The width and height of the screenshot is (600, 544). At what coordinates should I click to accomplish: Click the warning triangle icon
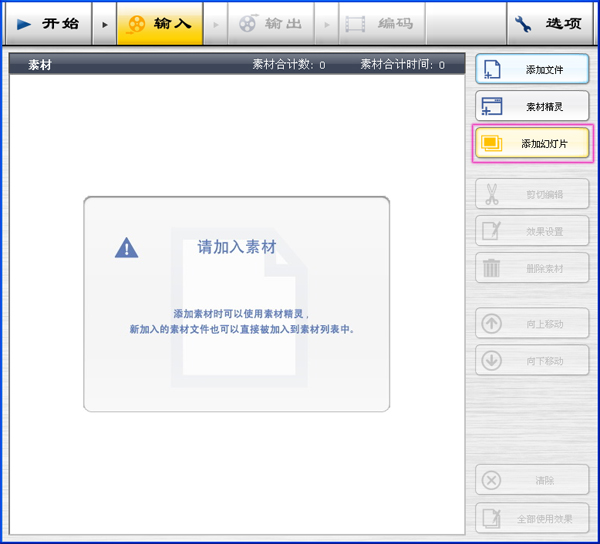[127, 248]
